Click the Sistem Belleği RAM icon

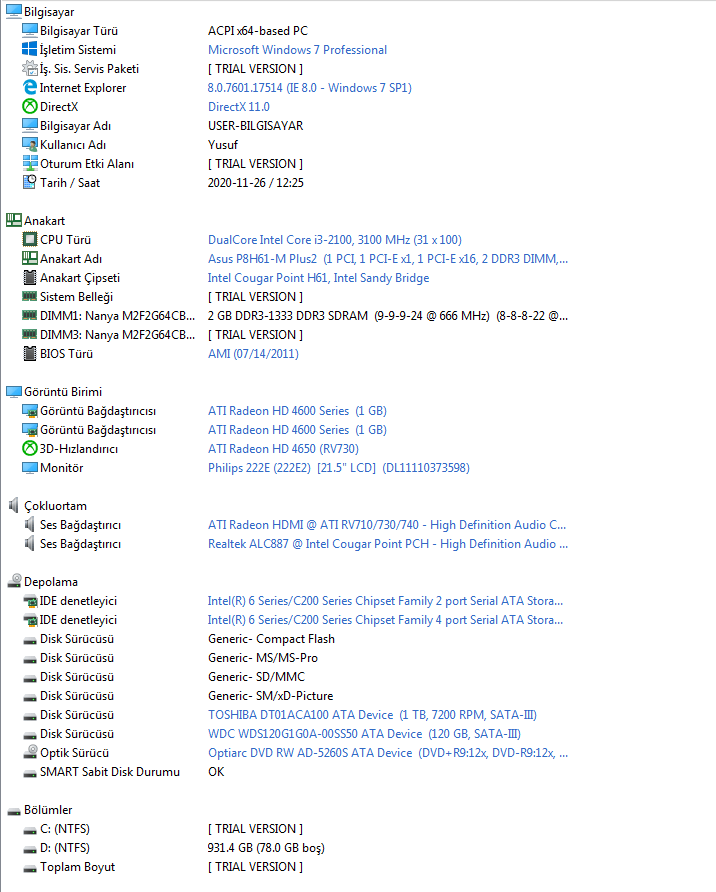(30, 296)
